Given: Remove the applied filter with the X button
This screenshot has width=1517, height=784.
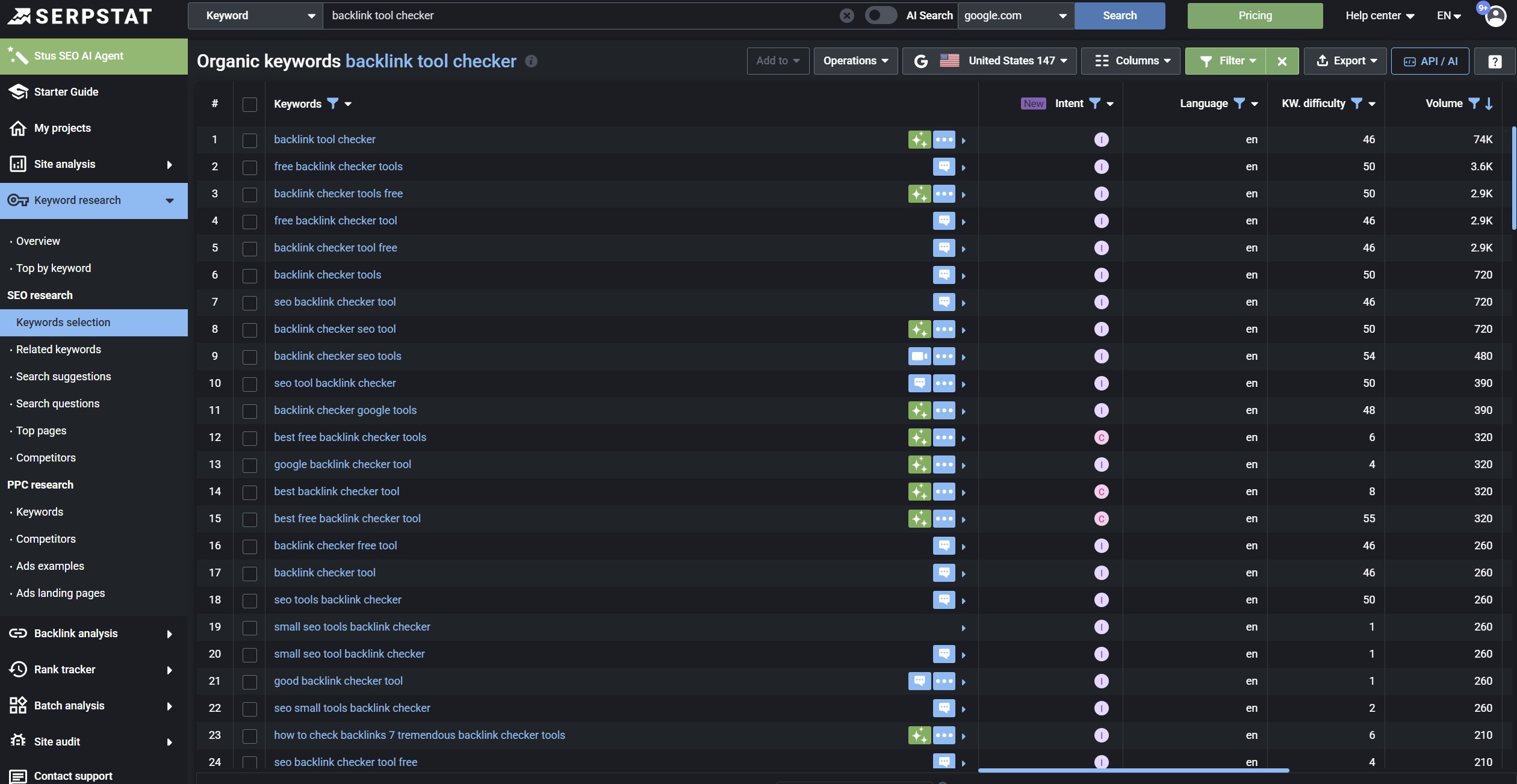Looking at the screenshot, I should tap(1282, 61).
